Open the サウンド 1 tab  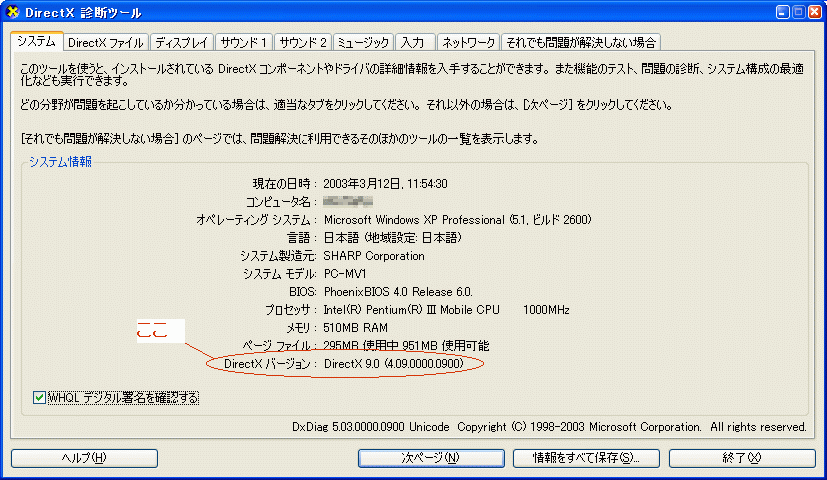[x=244, y=43]
